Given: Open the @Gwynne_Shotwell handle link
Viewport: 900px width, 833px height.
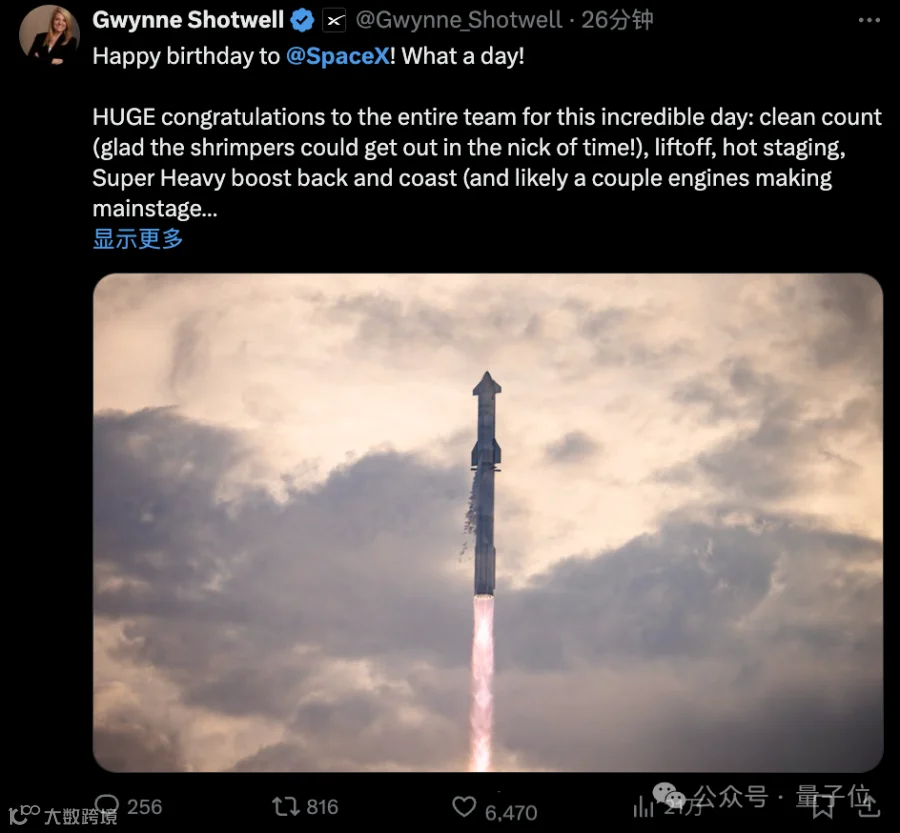Looking at the screenshot, I should click(459, 21).
